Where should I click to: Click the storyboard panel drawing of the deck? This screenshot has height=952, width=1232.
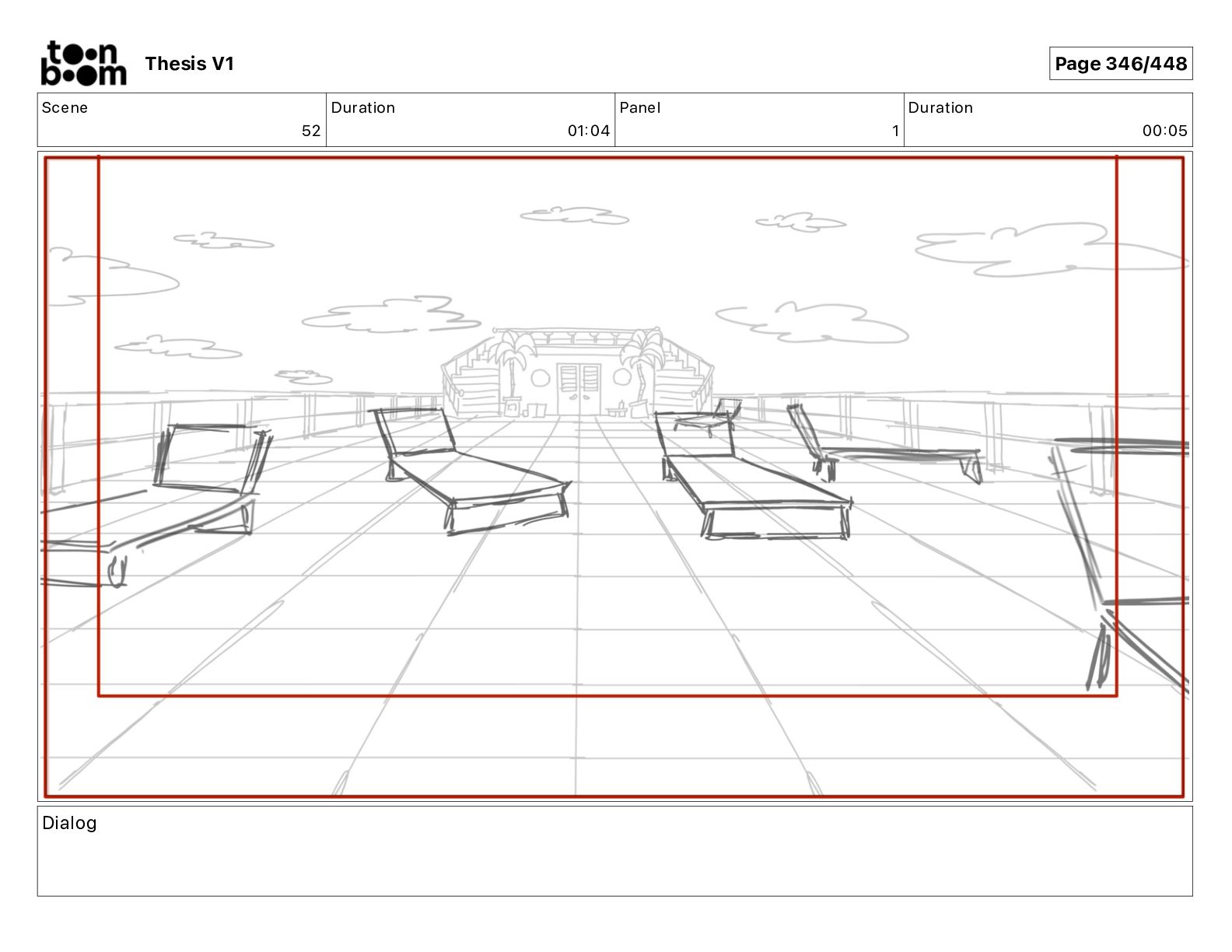pos(614,476)
